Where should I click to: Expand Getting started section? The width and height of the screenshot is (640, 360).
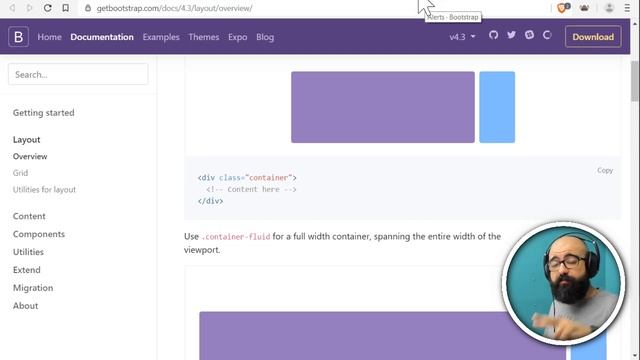pyautogui.click(x=44, y=113)
